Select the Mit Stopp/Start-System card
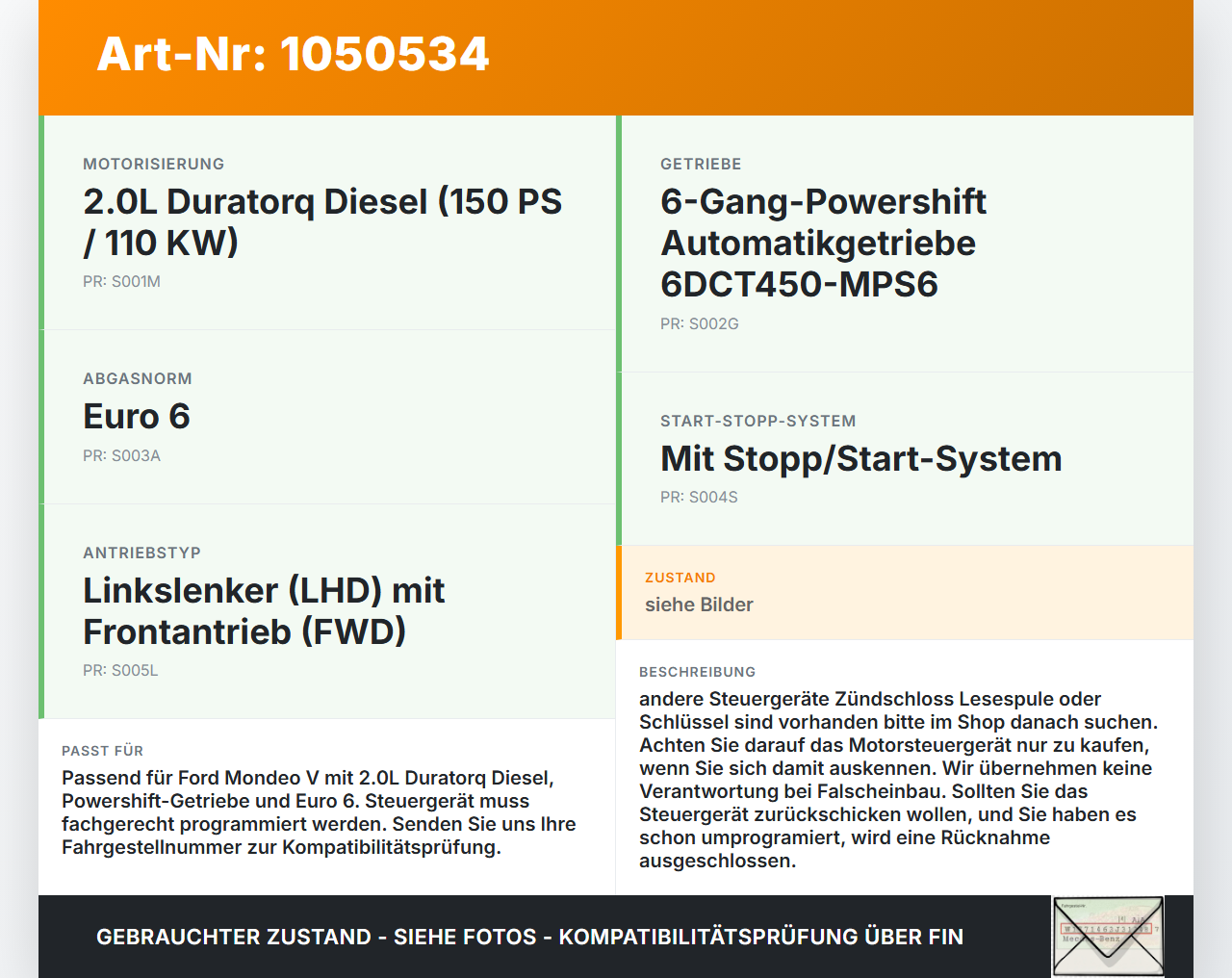 click(x=905, y=459)
